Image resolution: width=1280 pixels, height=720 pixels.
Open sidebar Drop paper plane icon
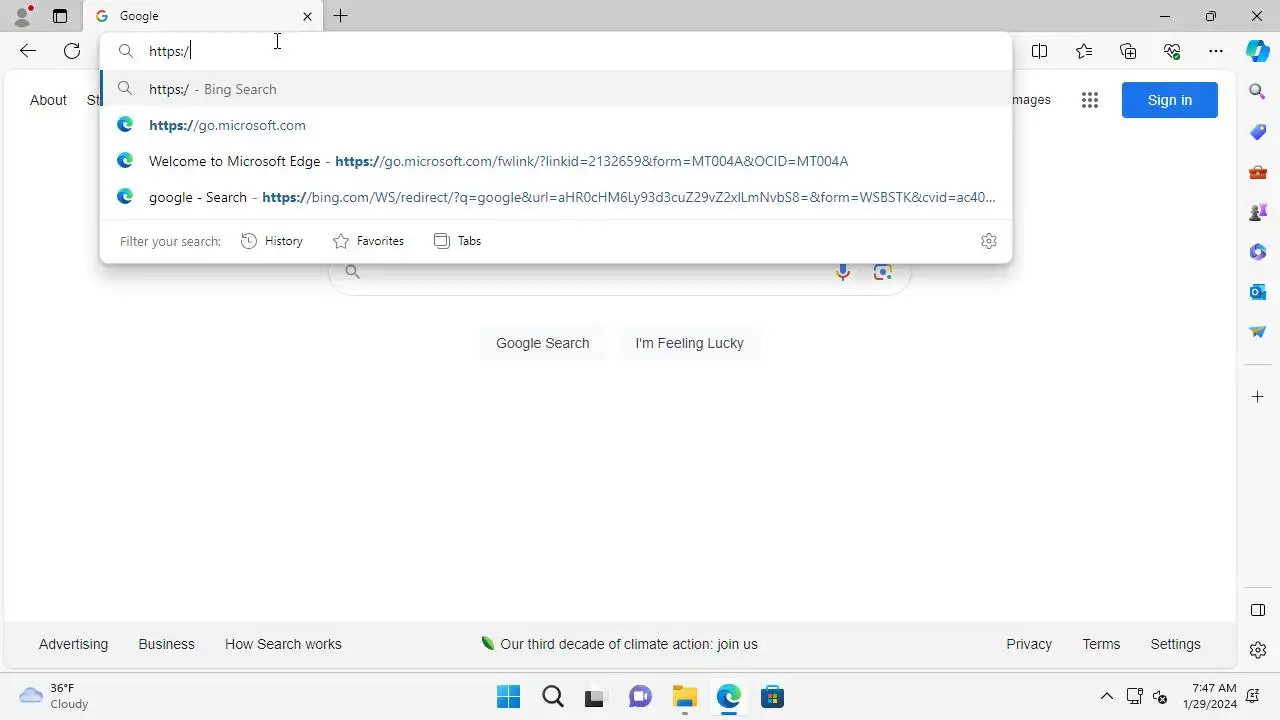click(x=1258, y=332)
